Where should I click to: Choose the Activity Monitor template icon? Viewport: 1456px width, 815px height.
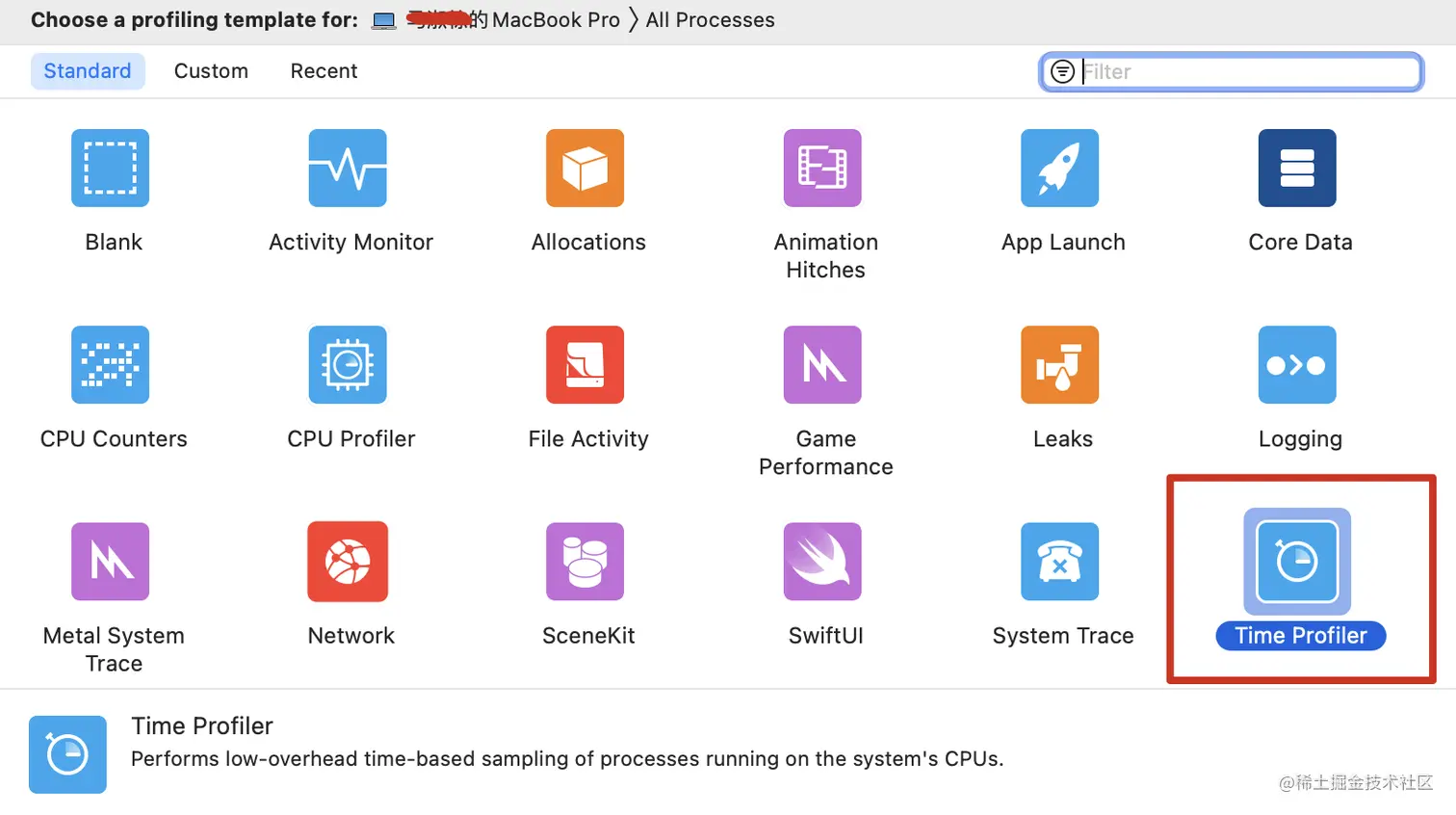point(348,168)
